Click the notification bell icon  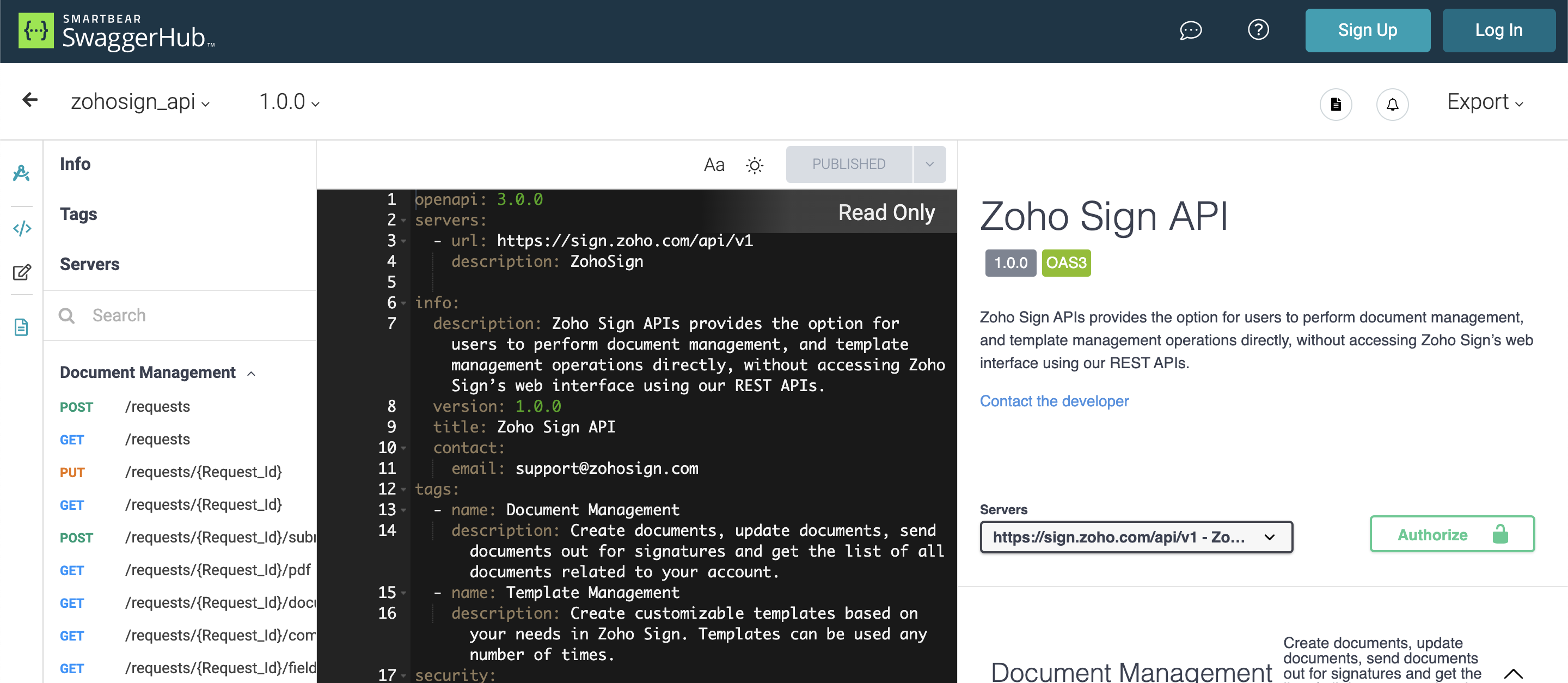[1392, 104]
